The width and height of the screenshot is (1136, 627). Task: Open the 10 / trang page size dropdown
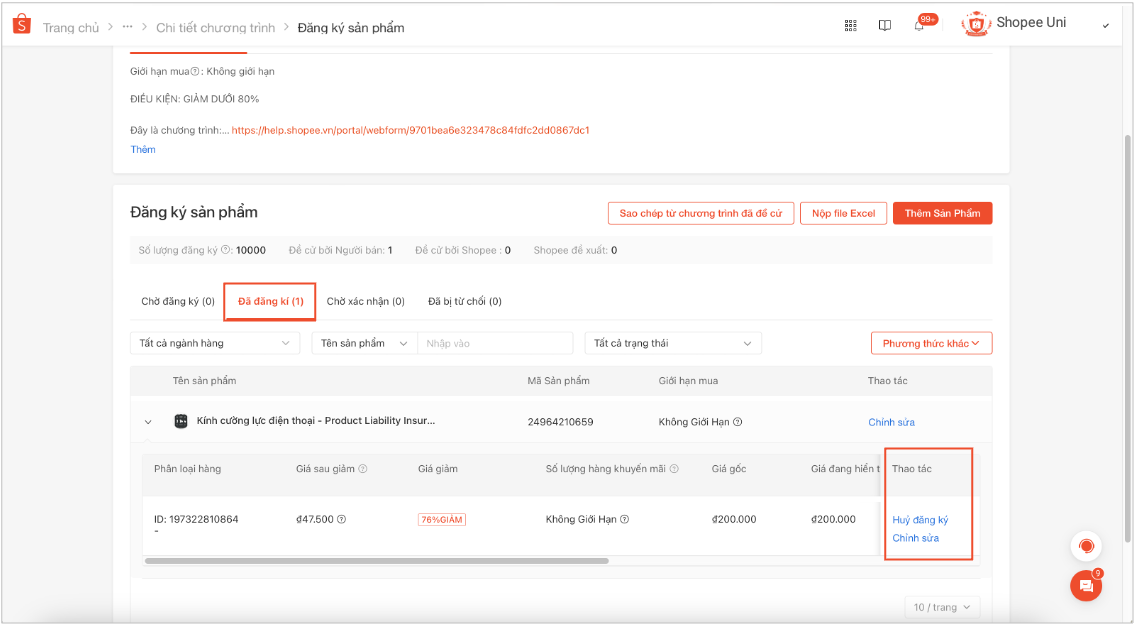941,607
